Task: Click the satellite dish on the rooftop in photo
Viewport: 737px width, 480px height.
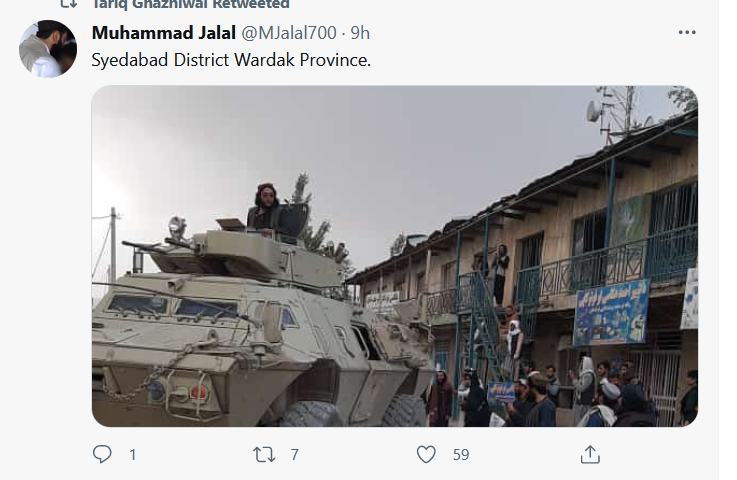Action: point(593,111)
